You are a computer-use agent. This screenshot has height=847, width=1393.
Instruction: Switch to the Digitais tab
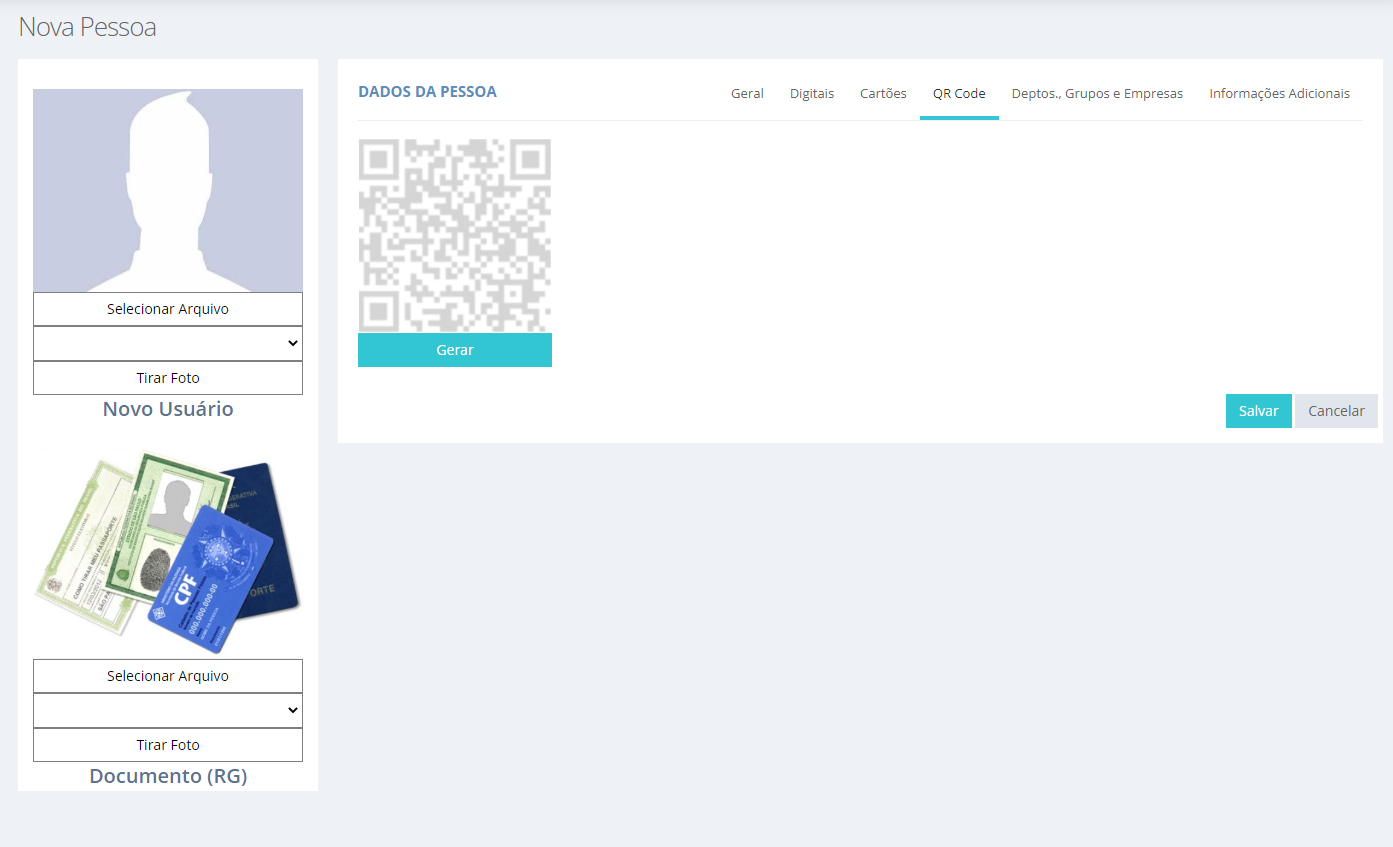click(x=812, y=93)
